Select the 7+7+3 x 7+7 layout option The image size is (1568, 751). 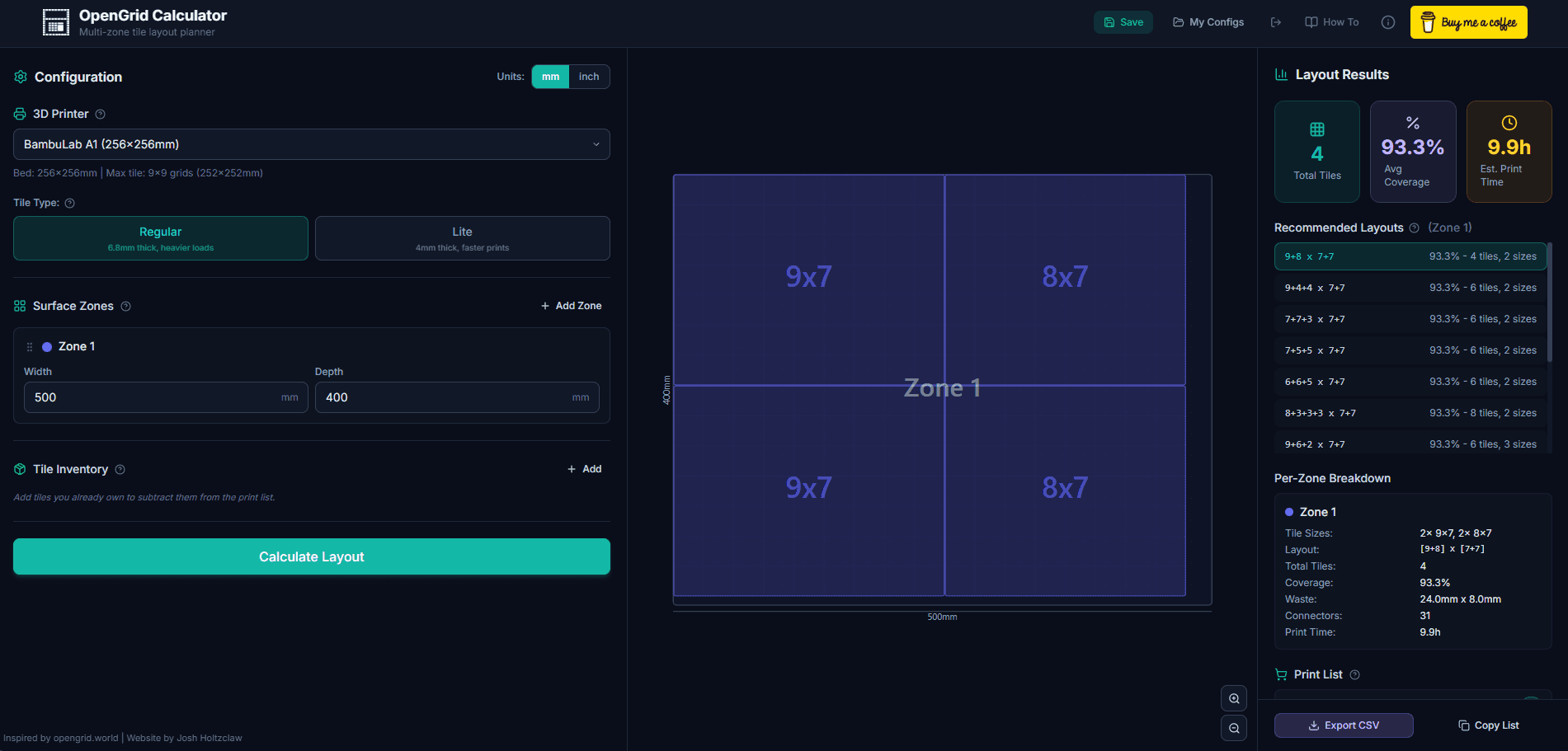pyautogui.click(x=1410, y=319)
